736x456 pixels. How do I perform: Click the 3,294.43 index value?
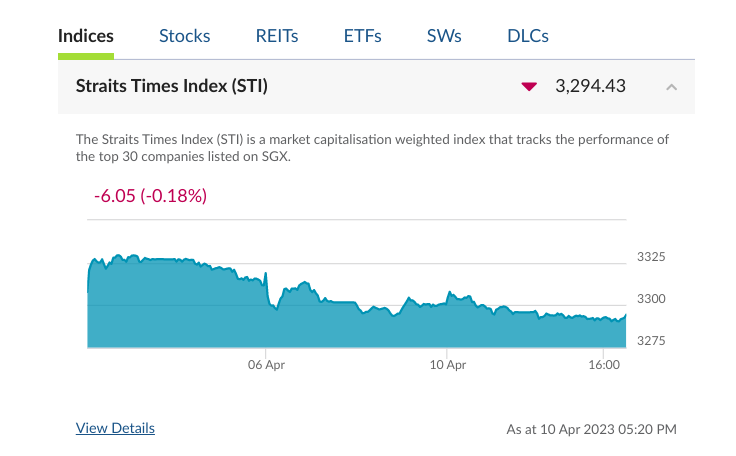[x=590, y=86]
